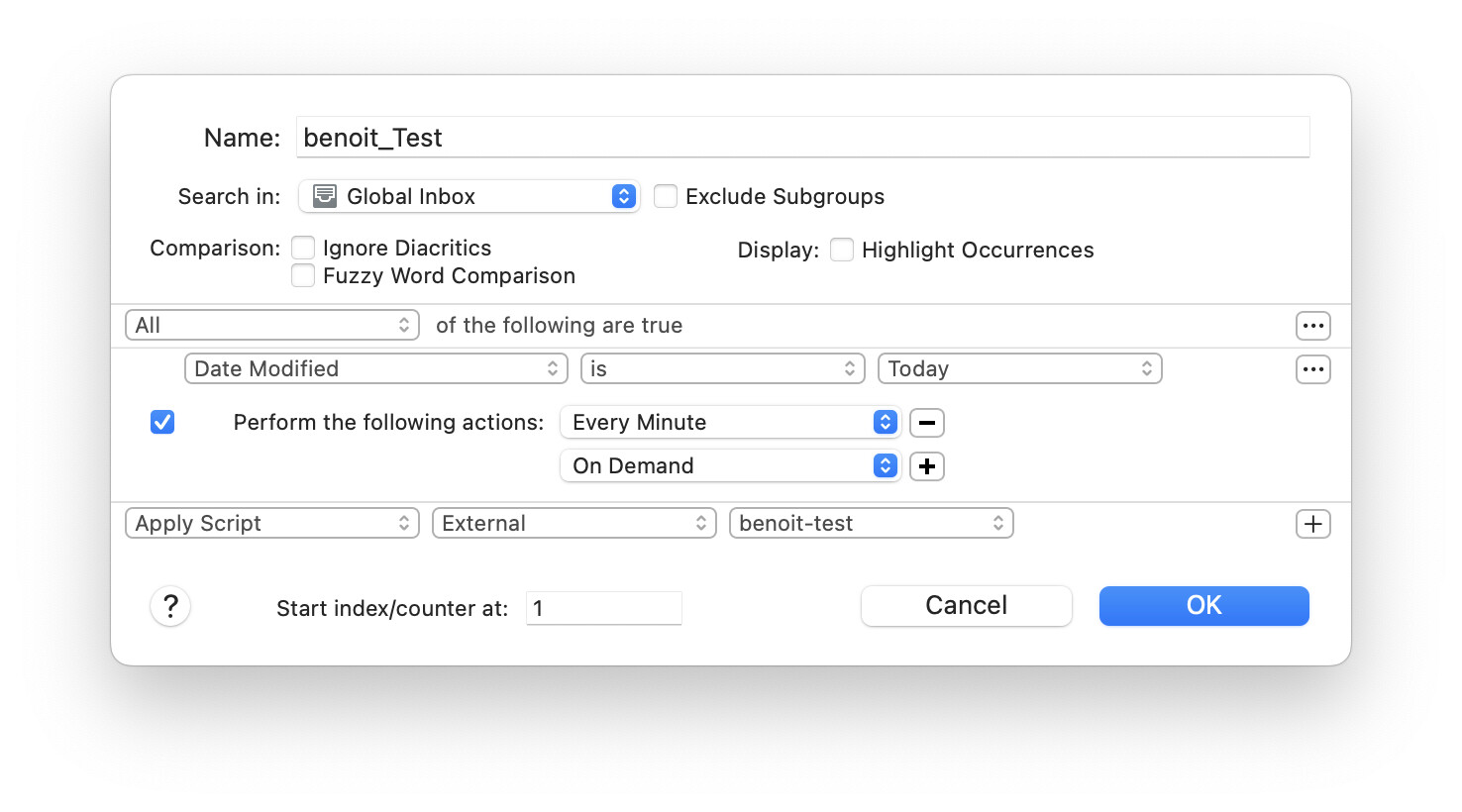The image size is (1462, 812).
Task: Add another action with Apply Script plus
Action: point(1312,524)
